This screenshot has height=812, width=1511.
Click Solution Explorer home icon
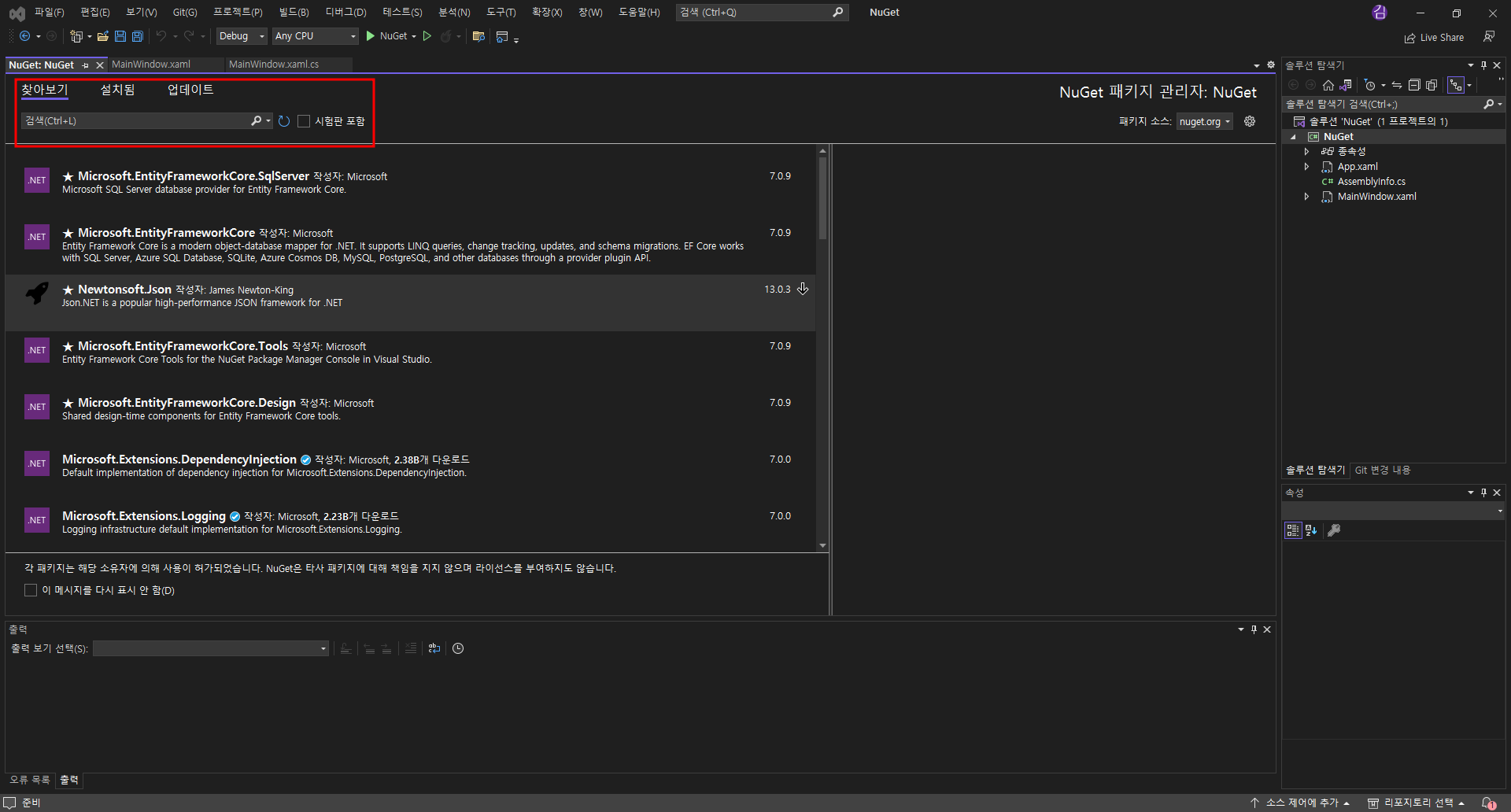click(1328, 85)
